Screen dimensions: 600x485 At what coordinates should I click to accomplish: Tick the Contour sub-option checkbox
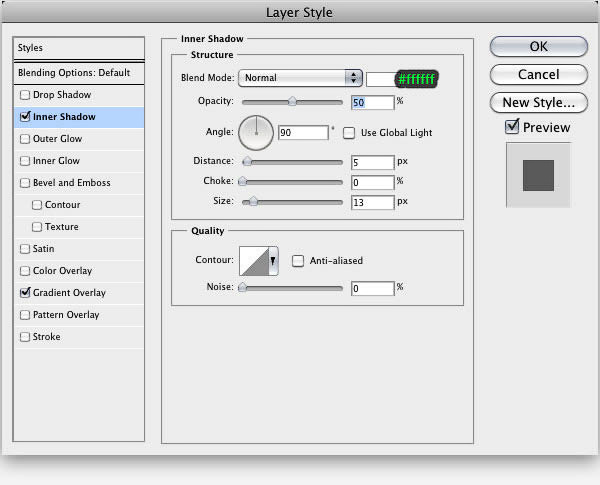tap(37, 205)
